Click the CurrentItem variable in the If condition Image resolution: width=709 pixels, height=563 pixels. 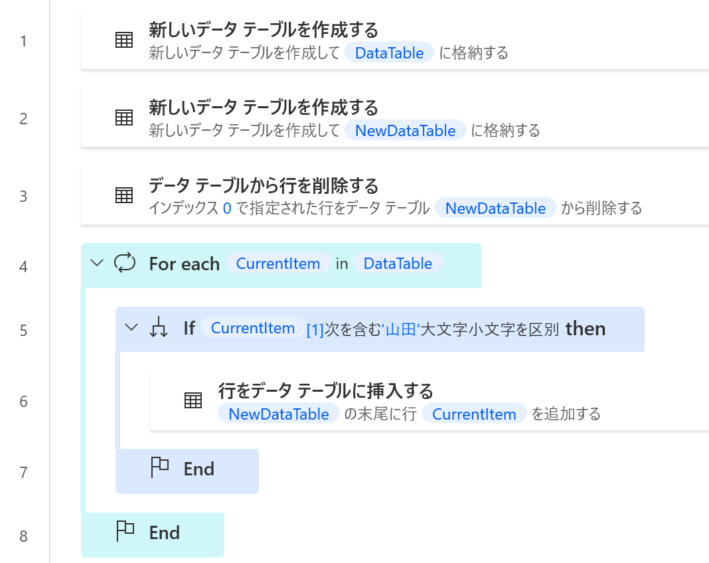(x=253, y=328)
